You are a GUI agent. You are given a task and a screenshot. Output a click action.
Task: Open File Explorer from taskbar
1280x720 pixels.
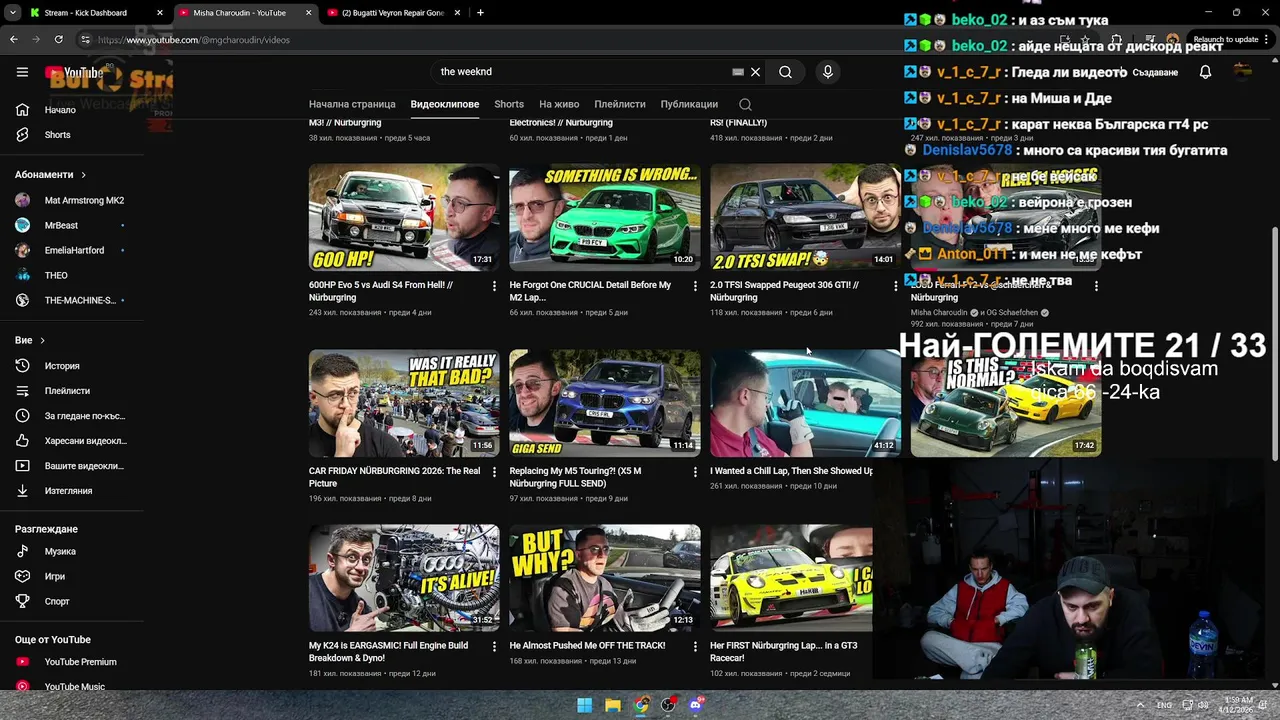[x=613, y=705]
